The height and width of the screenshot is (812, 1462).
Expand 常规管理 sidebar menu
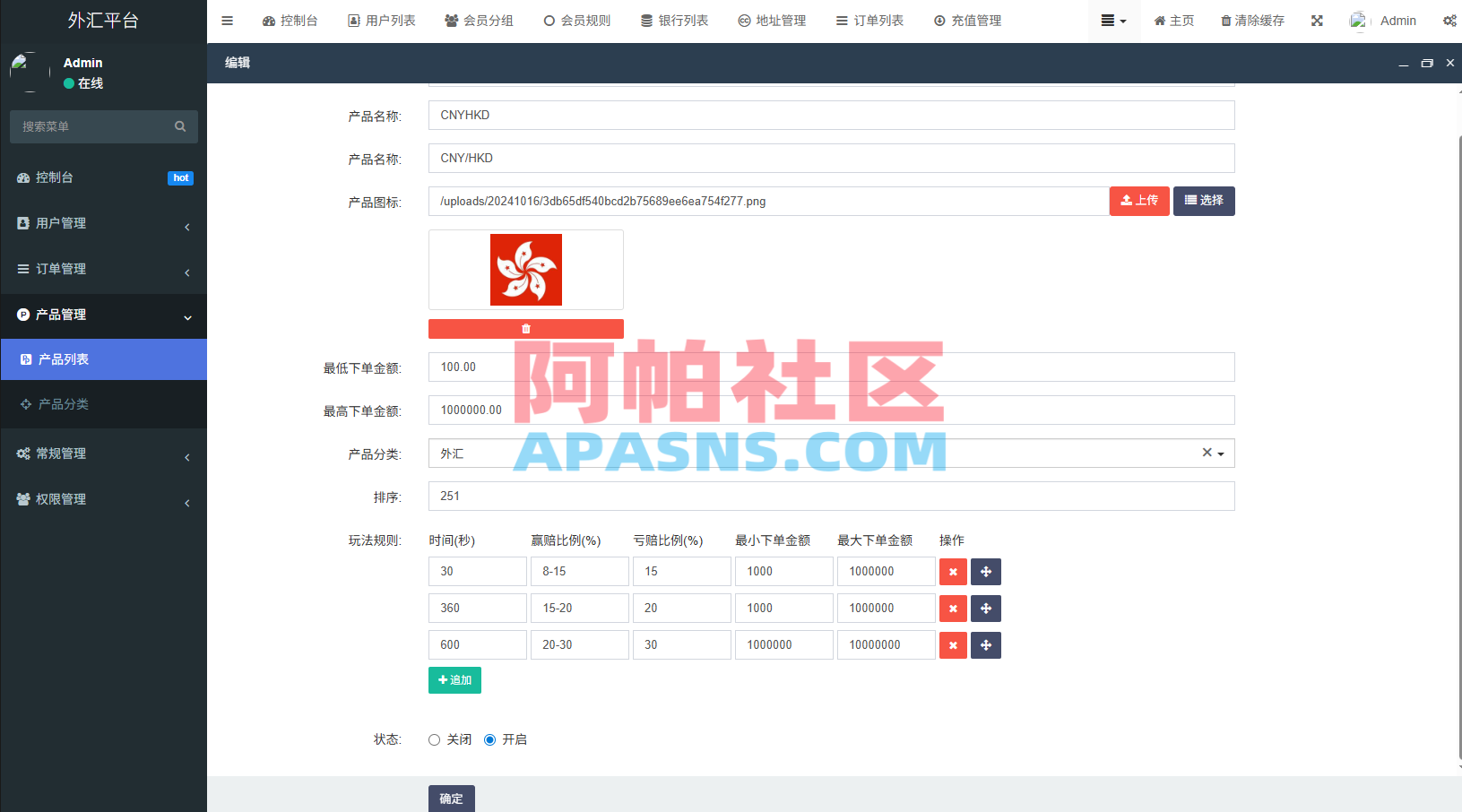click(104, 454)
